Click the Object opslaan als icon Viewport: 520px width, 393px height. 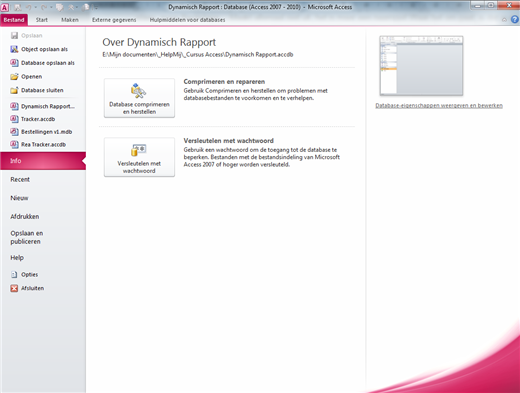click(x=14, y=49)
